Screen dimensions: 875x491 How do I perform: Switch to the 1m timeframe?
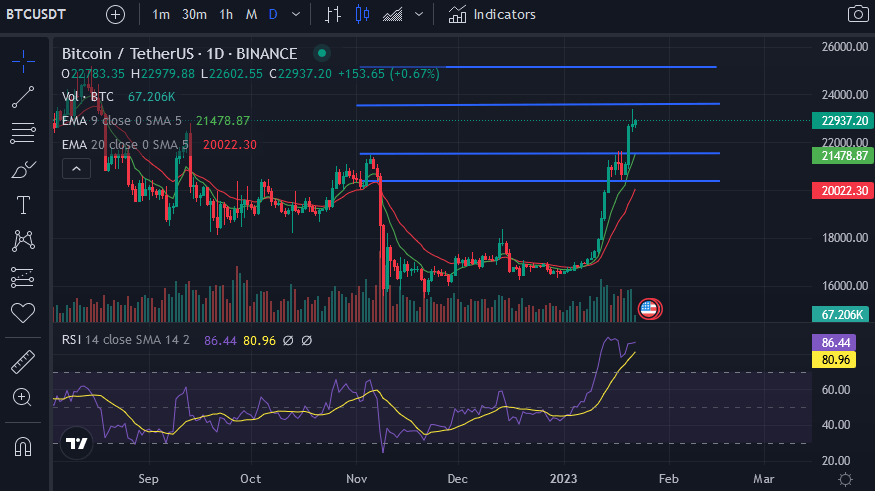coord(161,15)
